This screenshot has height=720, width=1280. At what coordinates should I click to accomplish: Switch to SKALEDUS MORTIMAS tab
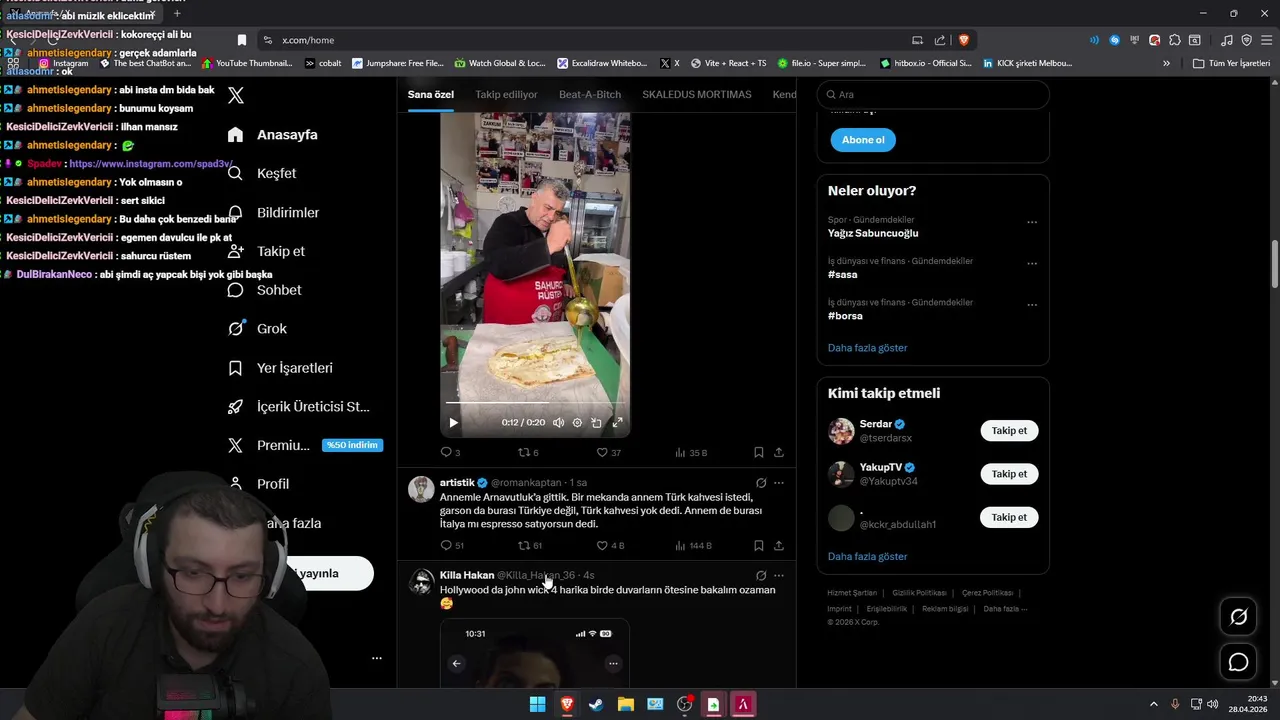[x=697, y=94]
